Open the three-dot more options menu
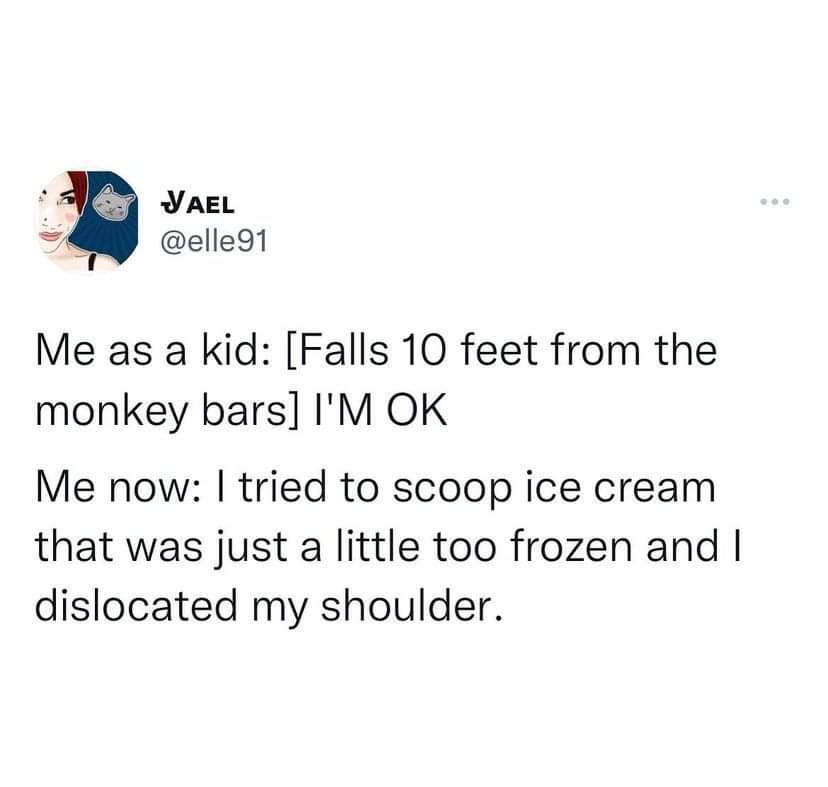The image size is (828, 787). point(775,201)
